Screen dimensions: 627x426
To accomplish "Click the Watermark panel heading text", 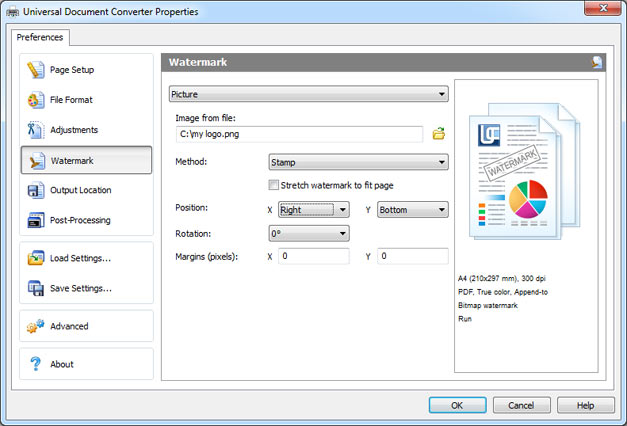I will (x=198, y=62).
